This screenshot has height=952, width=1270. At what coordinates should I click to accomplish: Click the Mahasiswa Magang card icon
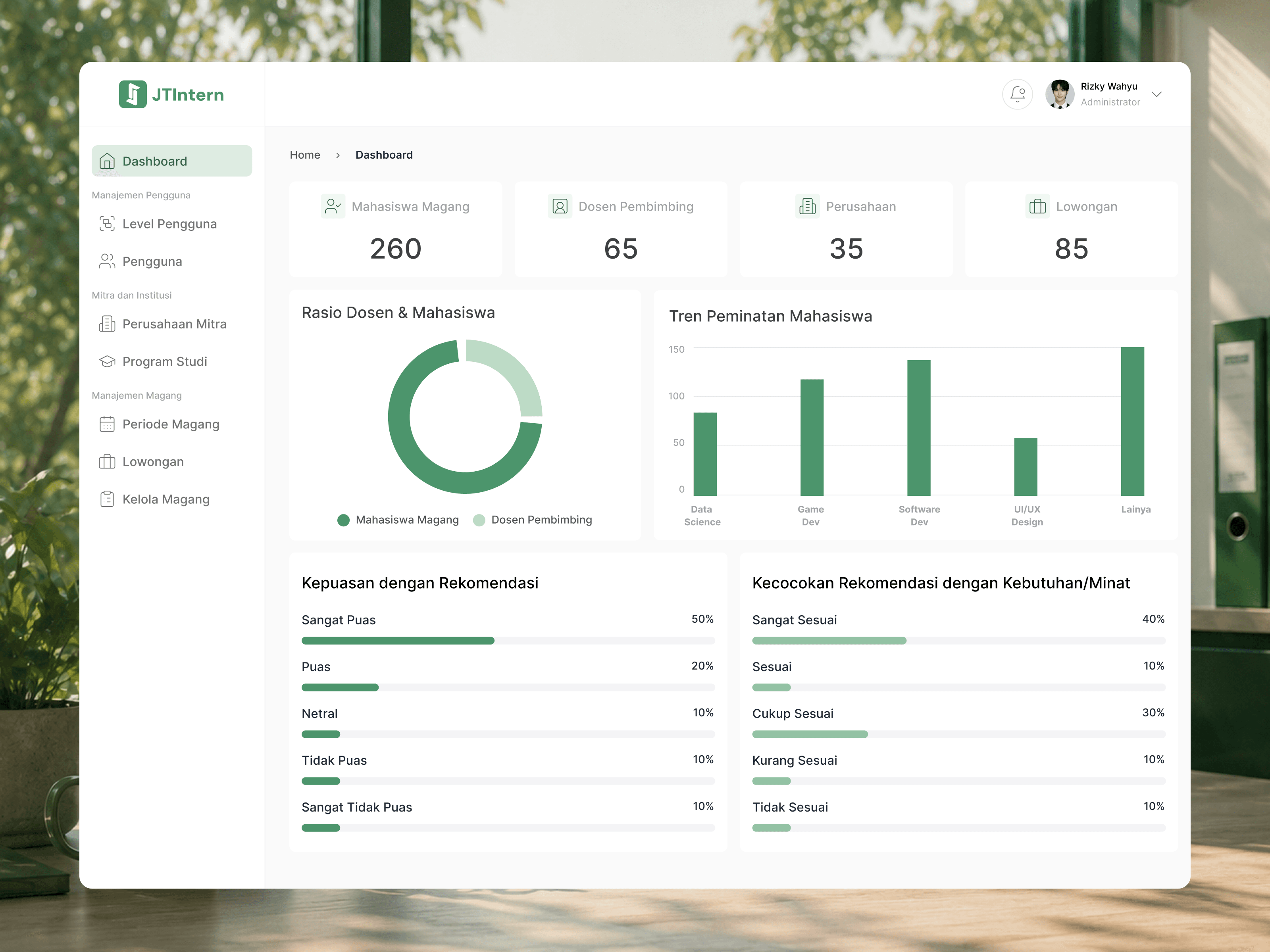(x=333, y=206)
